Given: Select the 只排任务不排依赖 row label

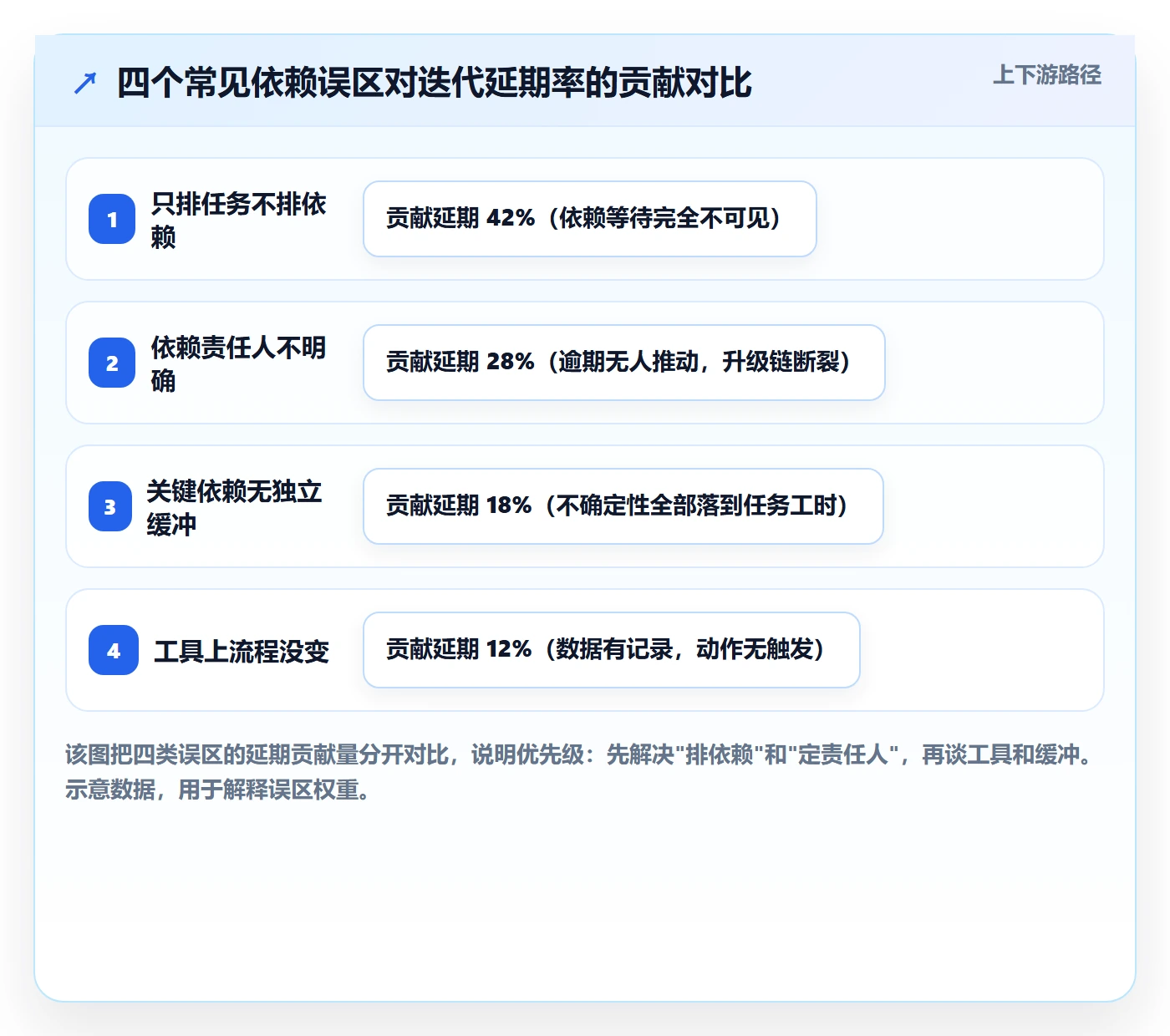Looking at the screenshot, I should click(x=239, y=220).
